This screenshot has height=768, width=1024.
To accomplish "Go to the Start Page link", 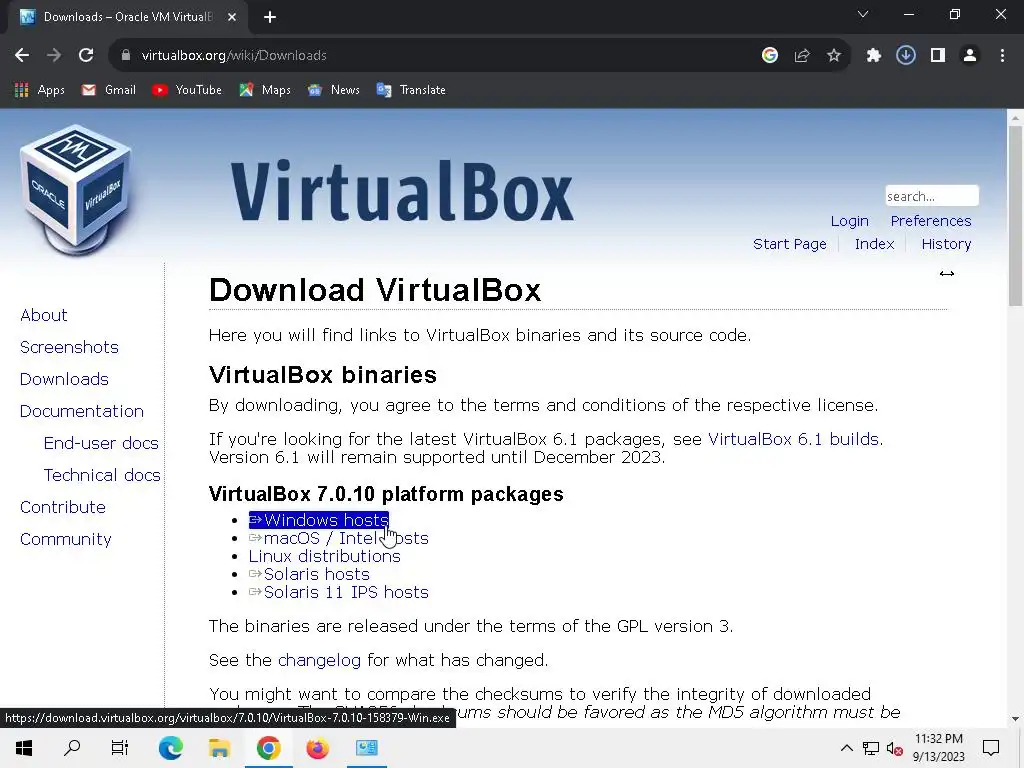I will tap(790, 244).
